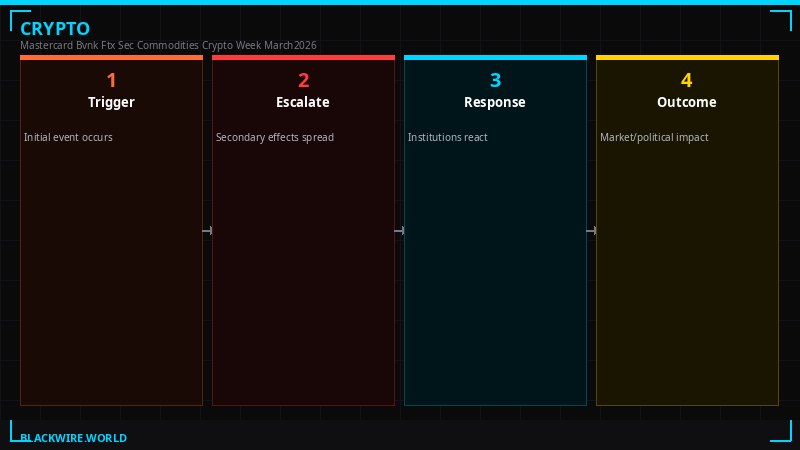Select the orange number 1 marker

[111, 81]
